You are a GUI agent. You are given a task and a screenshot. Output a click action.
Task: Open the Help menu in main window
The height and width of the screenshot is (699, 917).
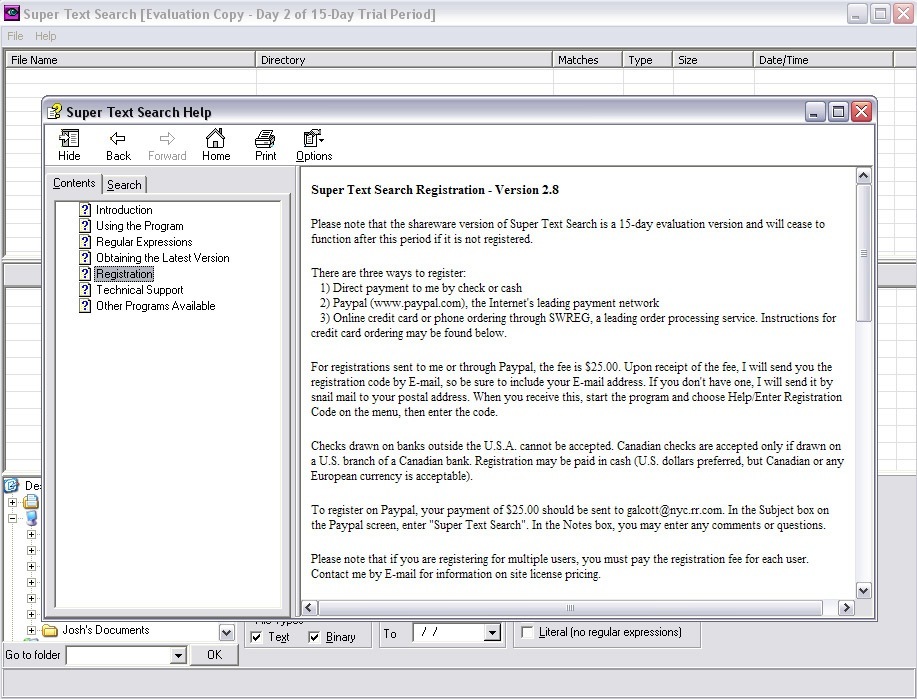click(x=46, y=36)
